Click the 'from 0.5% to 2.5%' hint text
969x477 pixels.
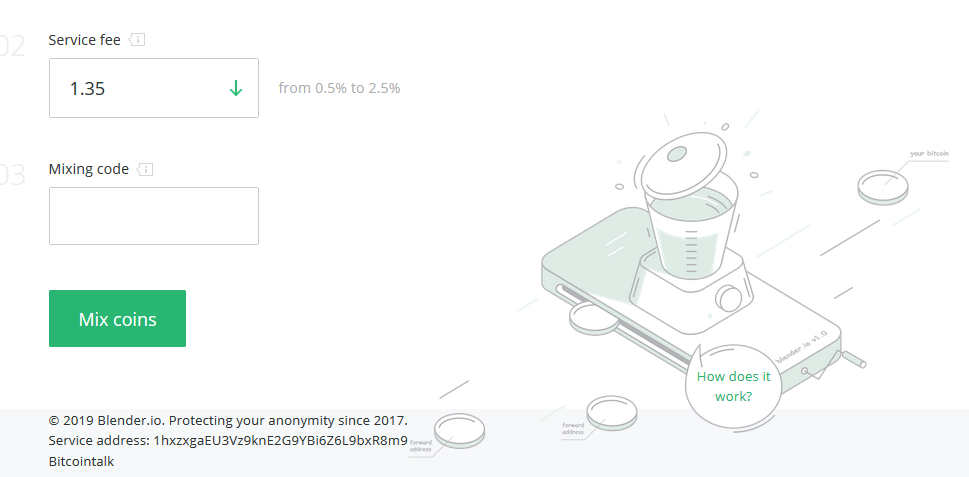click(x=339, y=88)
